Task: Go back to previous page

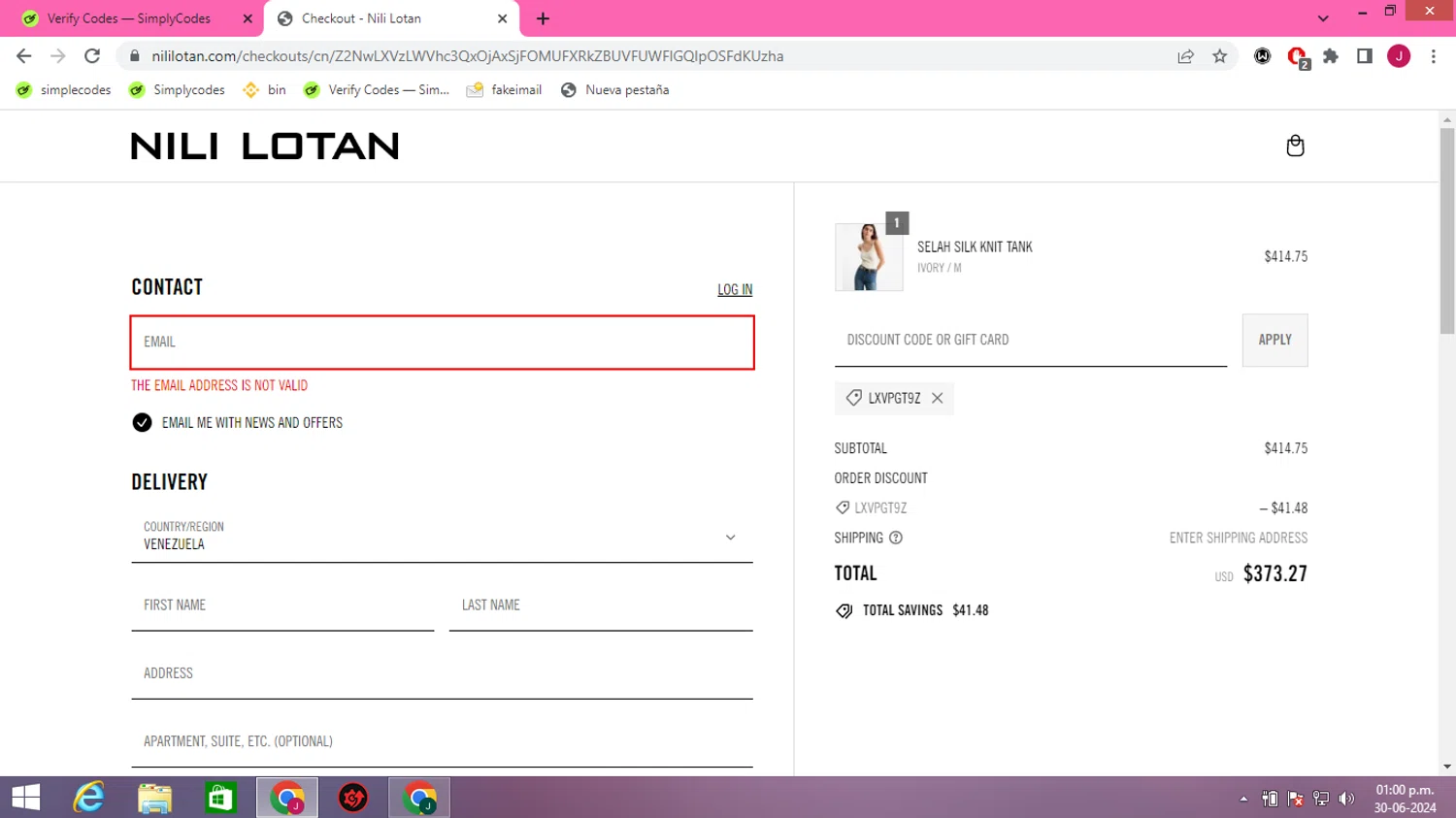Action: [24, 56]
